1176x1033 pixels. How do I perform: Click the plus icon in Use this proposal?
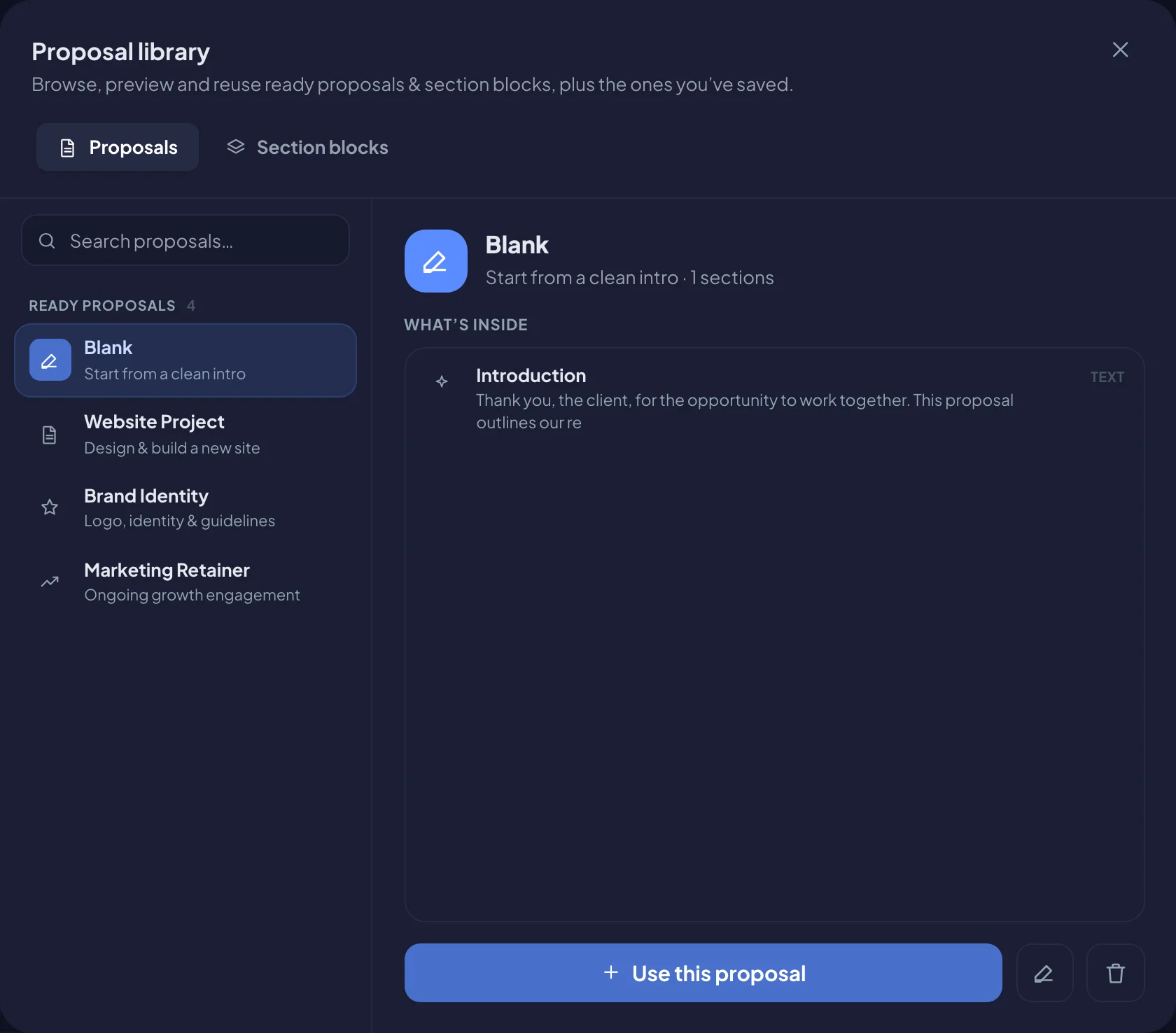point(611,972)
